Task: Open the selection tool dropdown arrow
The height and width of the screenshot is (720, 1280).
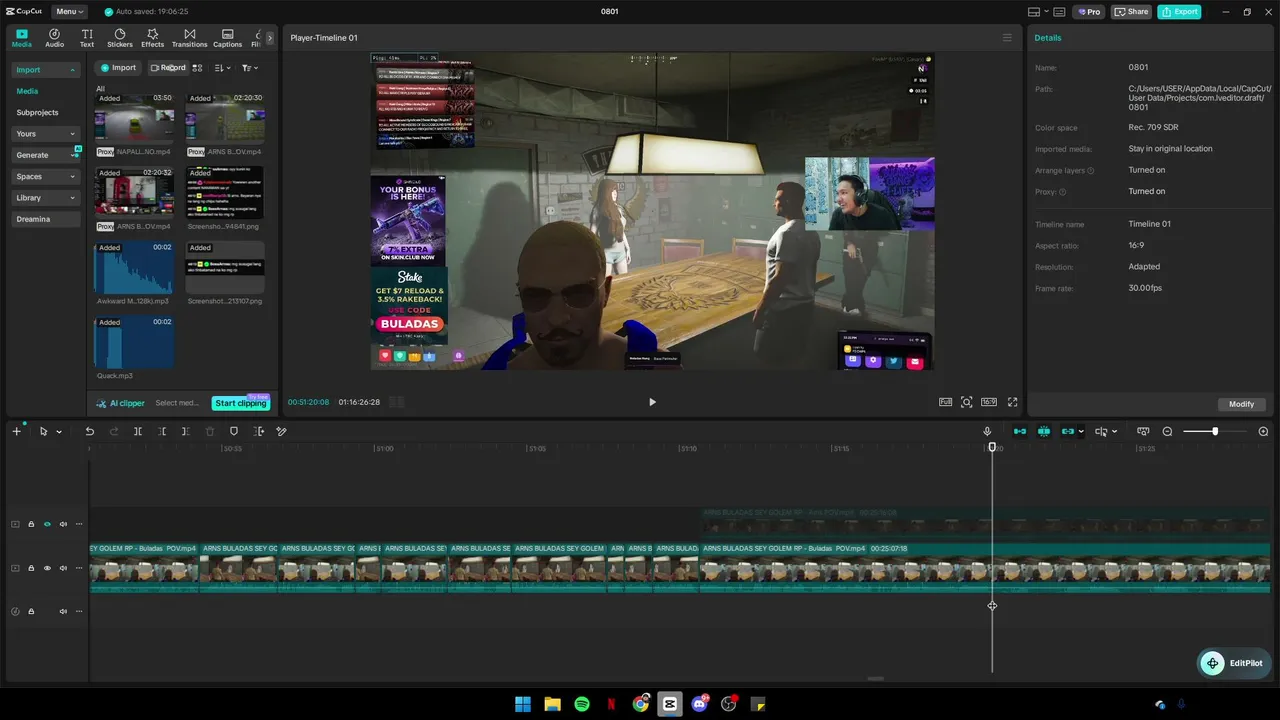Action: point(59,432)
